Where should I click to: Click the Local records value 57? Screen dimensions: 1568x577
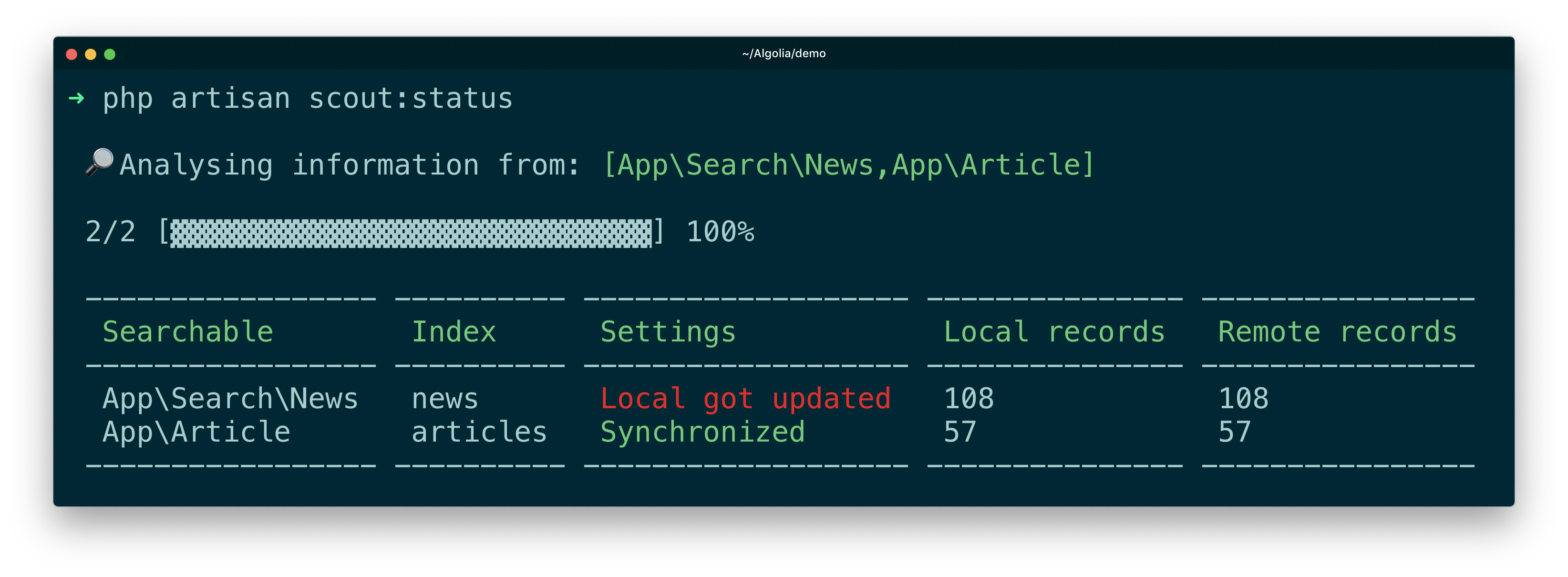960,432
